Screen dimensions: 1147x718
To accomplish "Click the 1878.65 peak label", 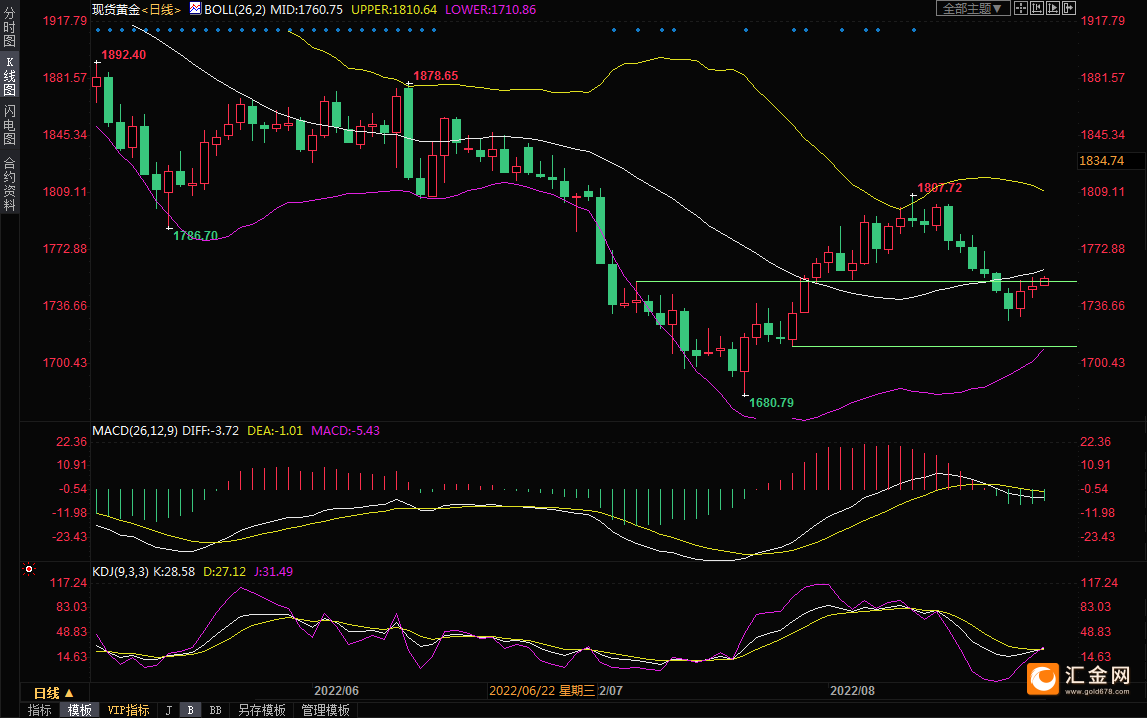I will click(436, 76).
